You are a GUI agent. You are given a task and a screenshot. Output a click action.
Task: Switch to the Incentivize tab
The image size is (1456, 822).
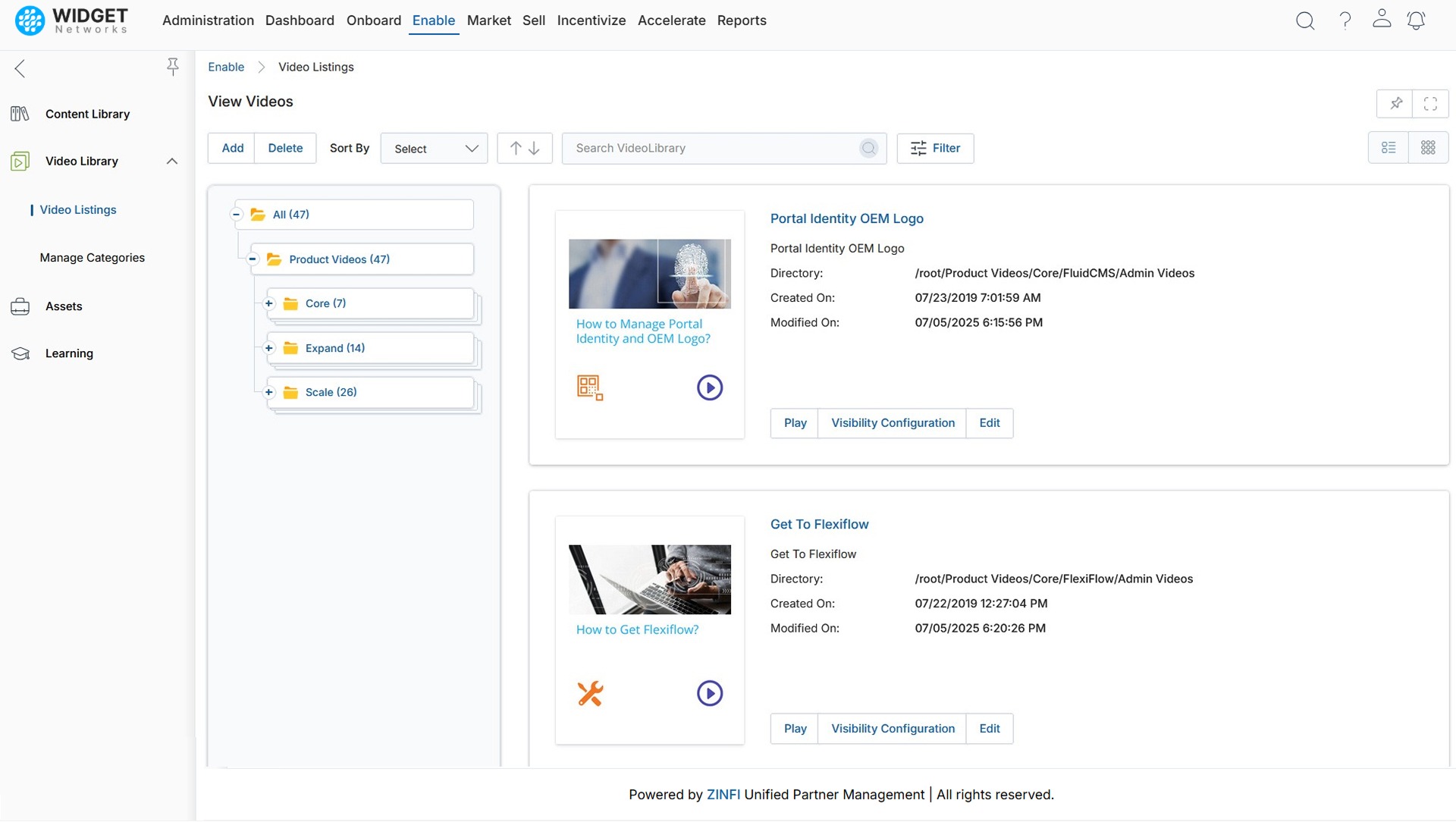point(591,20)
